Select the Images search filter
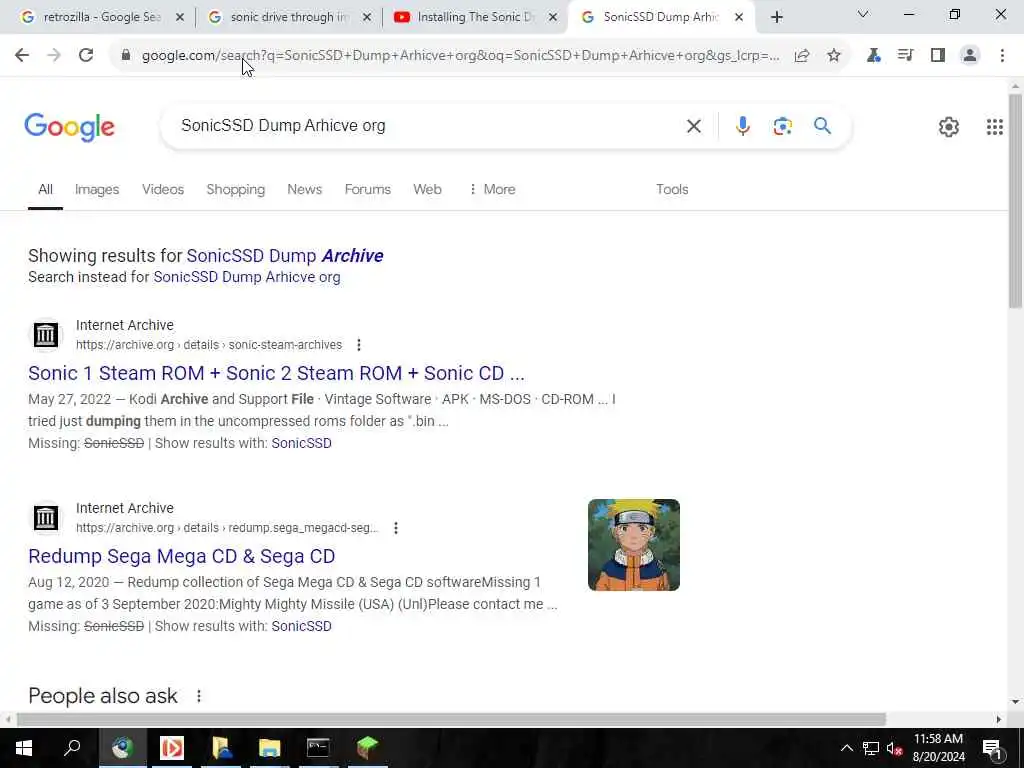This screenshot has width=1024, height=768. tap(97, 189)
